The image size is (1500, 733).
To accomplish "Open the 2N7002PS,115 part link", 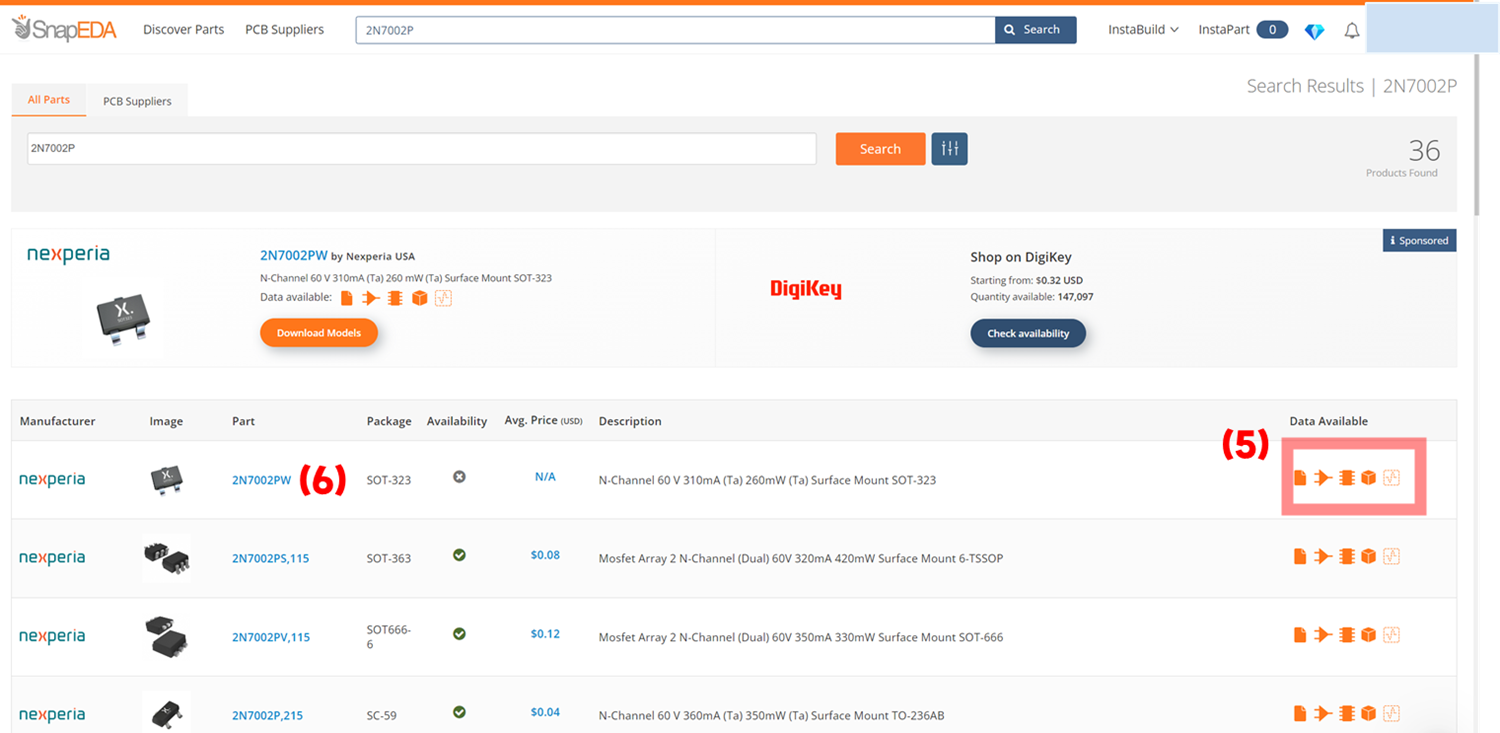I will pos(270,558).
